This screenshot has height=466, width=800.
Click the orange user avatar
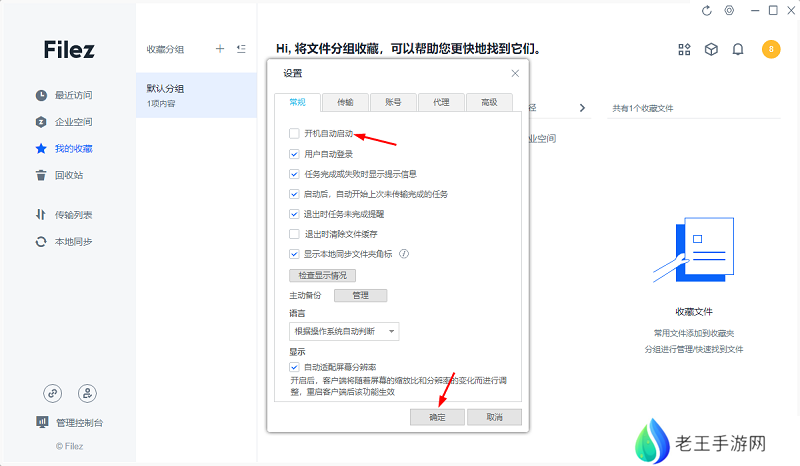[x=771, y=50]
